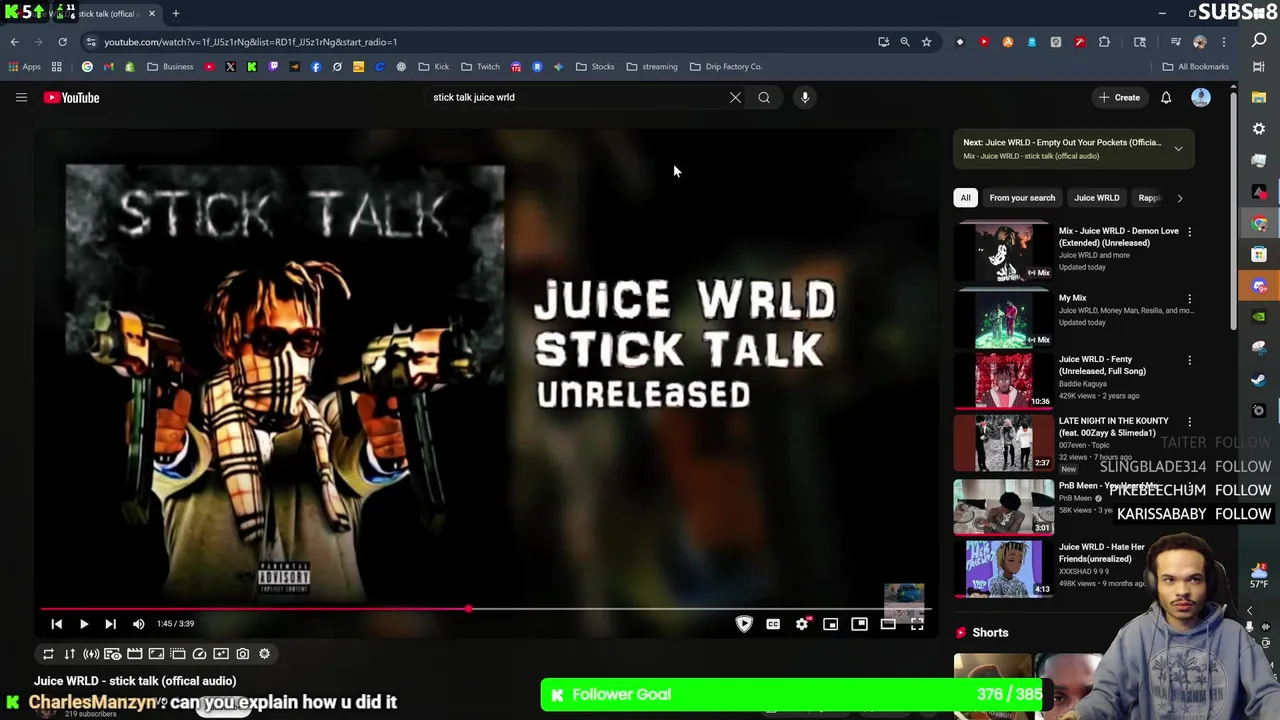Open the YouTube hamburger guide menu
1280x720 pixels.
point(21,97)
